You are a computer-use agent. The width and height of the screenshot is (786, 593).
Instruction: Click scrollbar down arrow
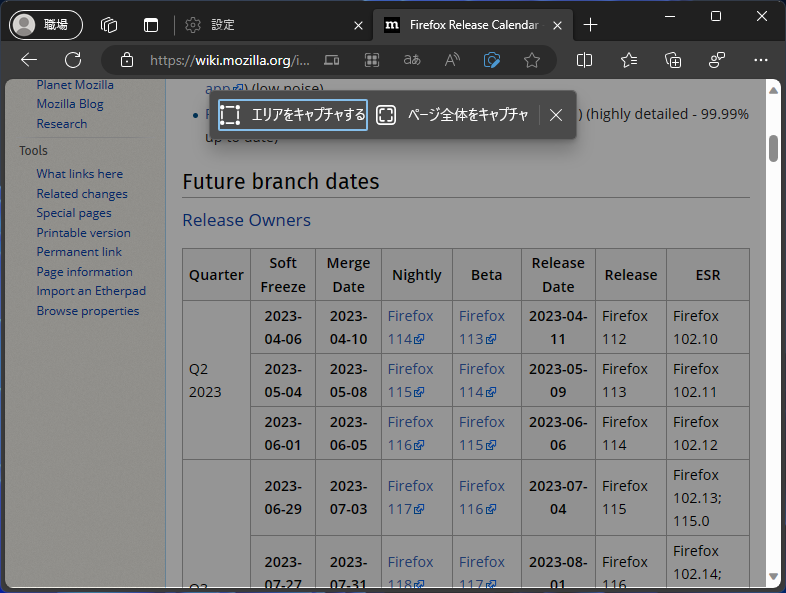773,576
